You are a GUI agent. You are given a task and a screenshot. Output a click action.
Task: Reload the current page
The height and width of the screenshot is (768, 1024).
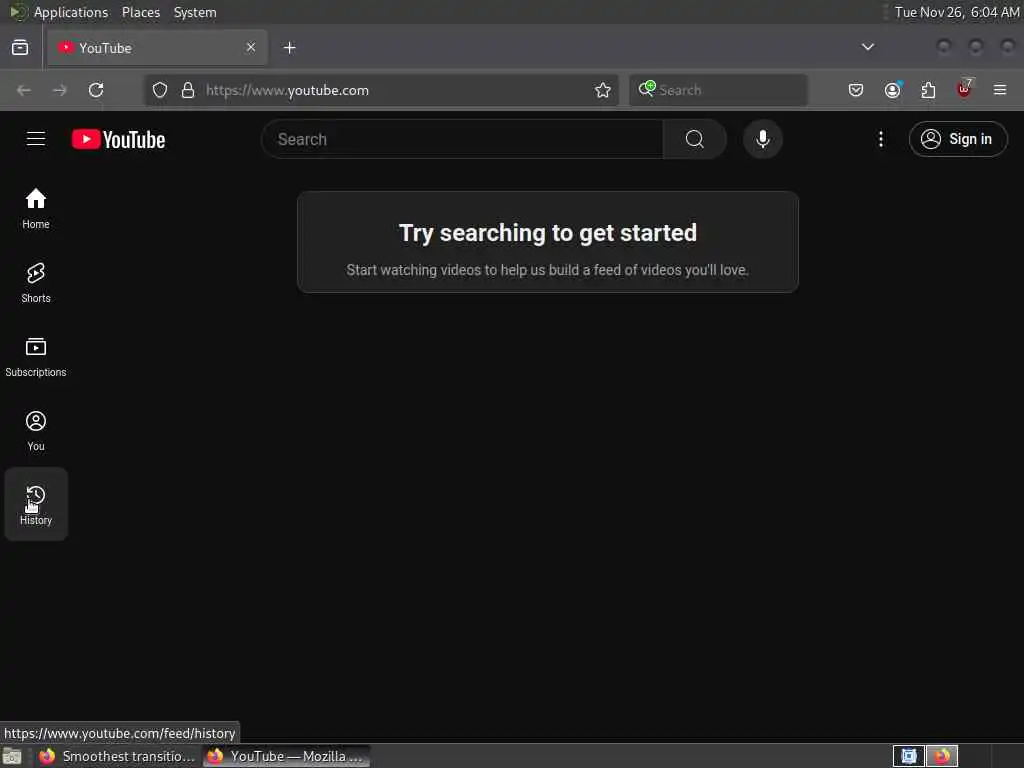pos(96,90)
